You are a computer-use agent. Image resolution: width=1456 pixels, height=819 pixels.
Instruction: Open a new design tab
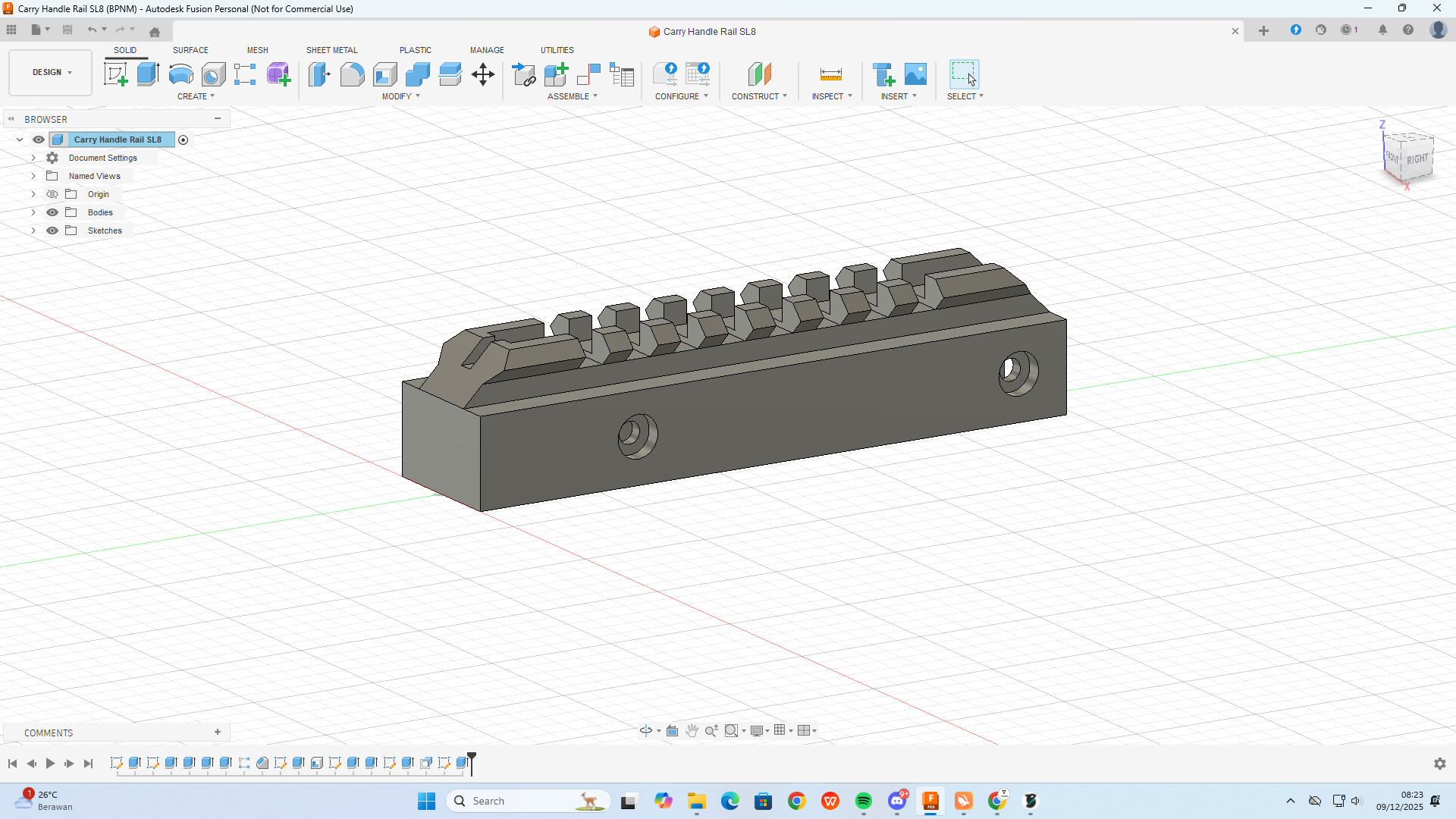pos(1263,31)
